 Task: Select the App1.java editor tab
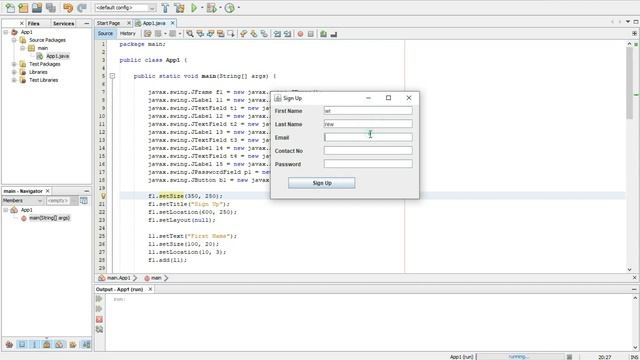tap(154, 23)
